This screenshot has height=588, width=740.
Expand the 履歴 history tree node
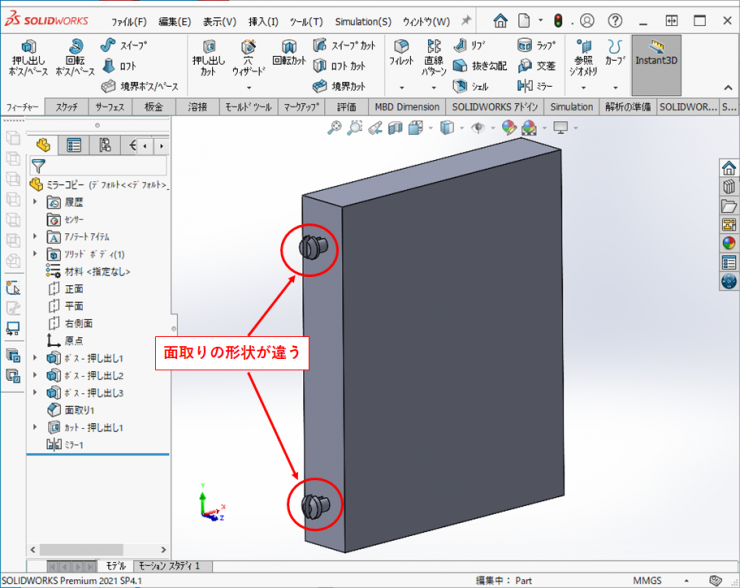tap(36, 202)
